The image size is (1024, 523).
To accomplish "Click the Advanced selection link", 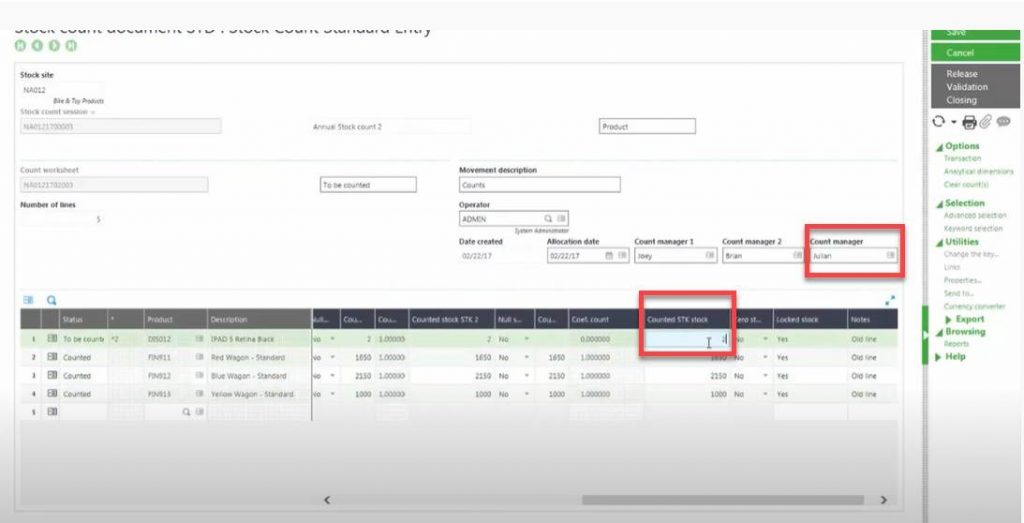I will [x=974, y=215].
